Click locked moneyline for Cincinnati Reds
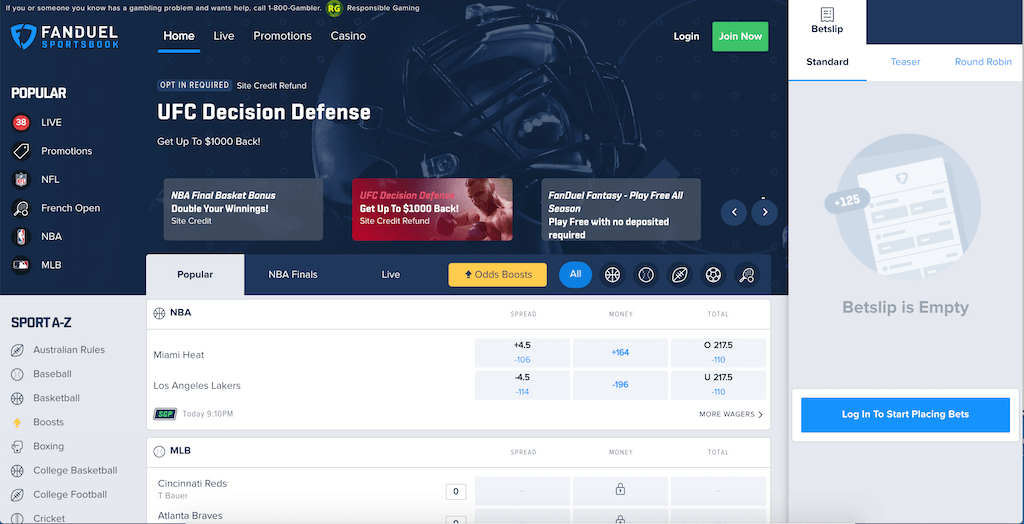 (x=620, y=489)
